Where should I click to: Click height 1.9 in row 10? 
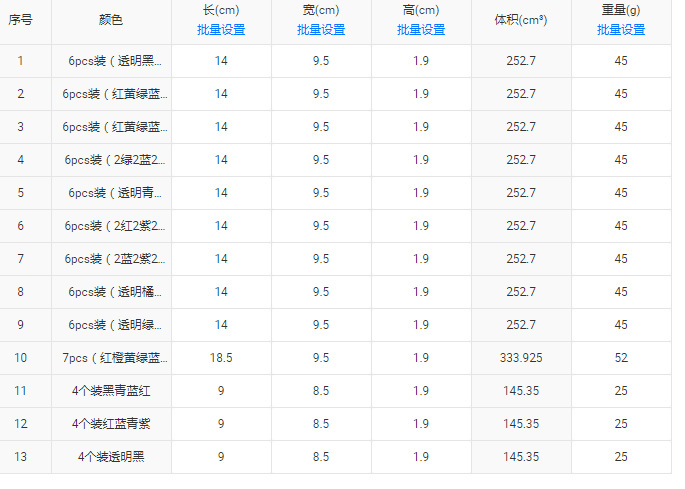(x=421, y=358)
